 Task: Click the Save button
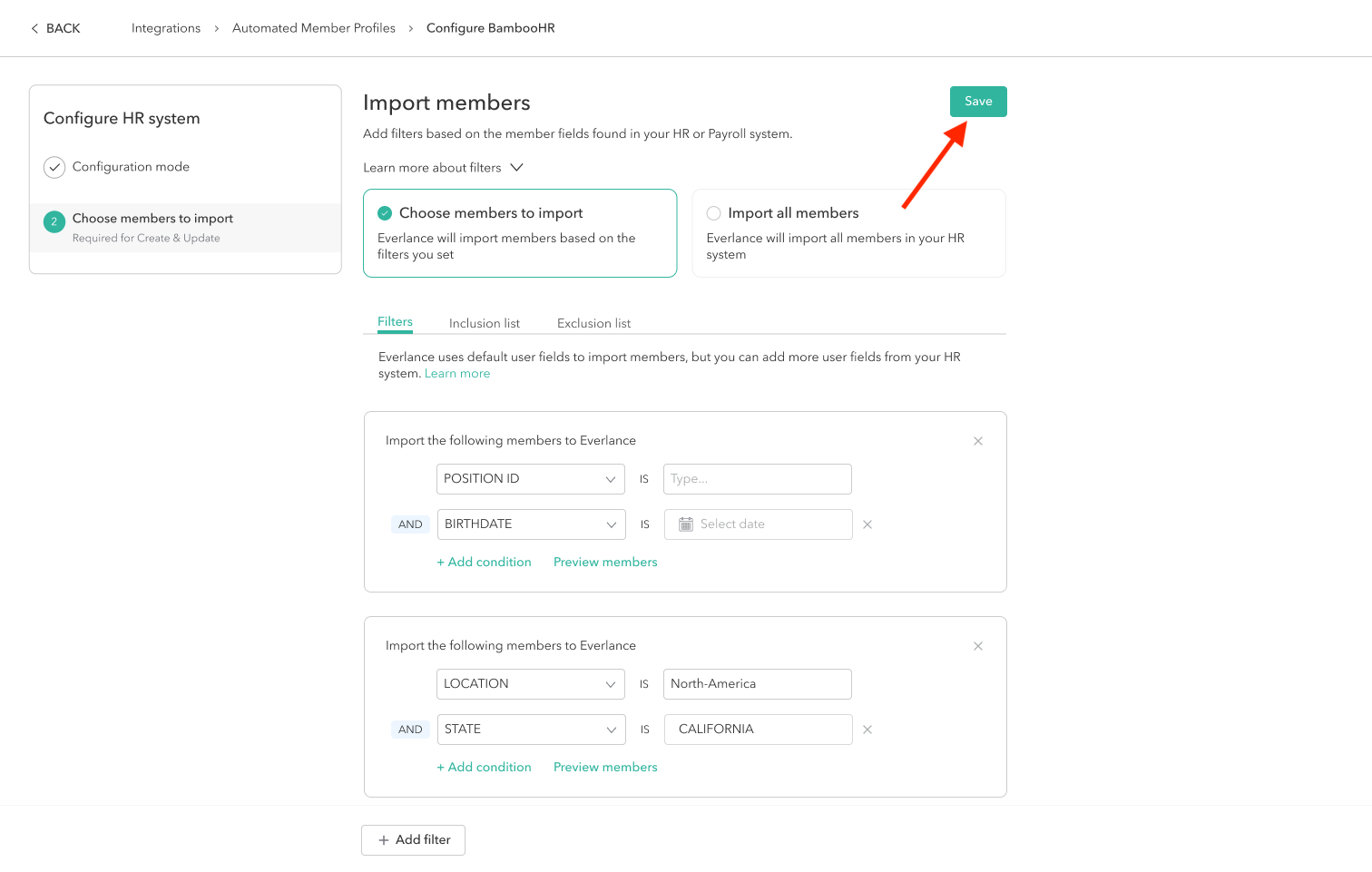[977, 102]
